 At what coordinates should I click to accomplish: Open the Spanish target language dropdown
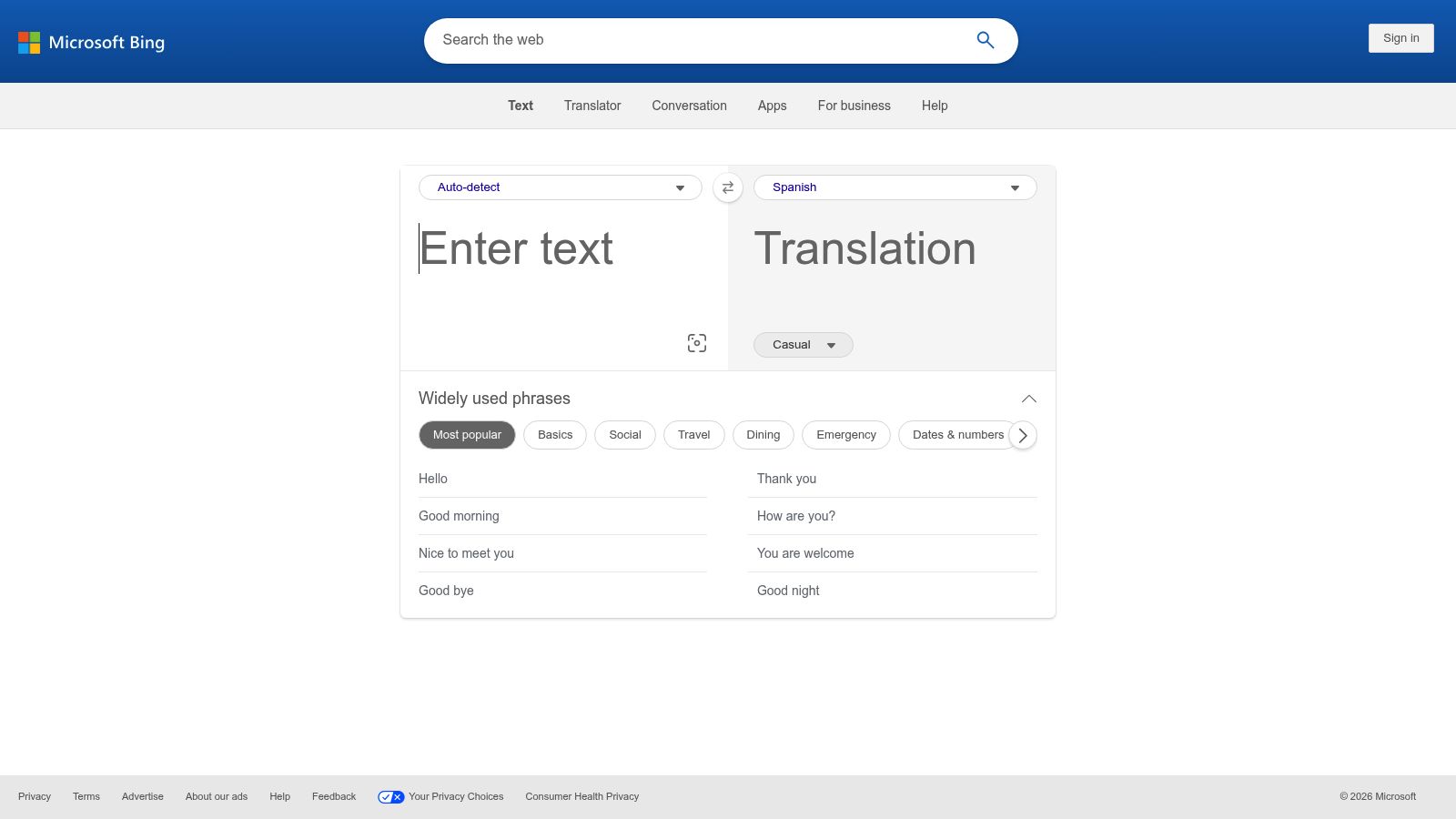895,187
